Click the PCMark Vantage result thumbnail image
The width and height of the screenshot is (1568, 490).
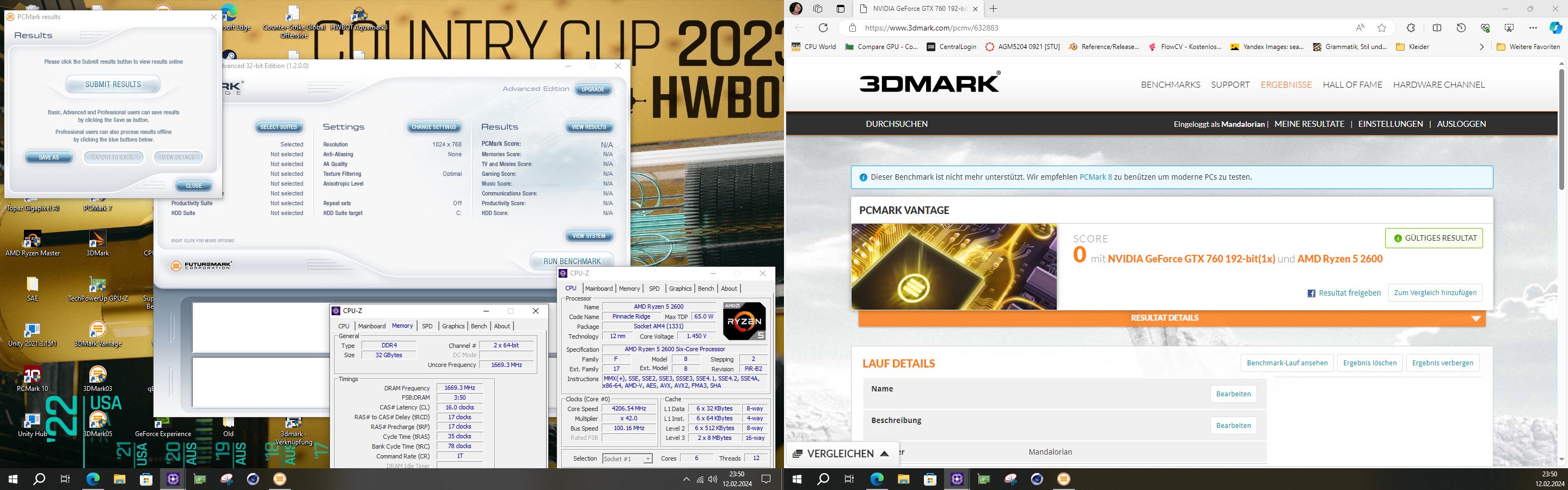pyautogui.click(x=954, y=267)
